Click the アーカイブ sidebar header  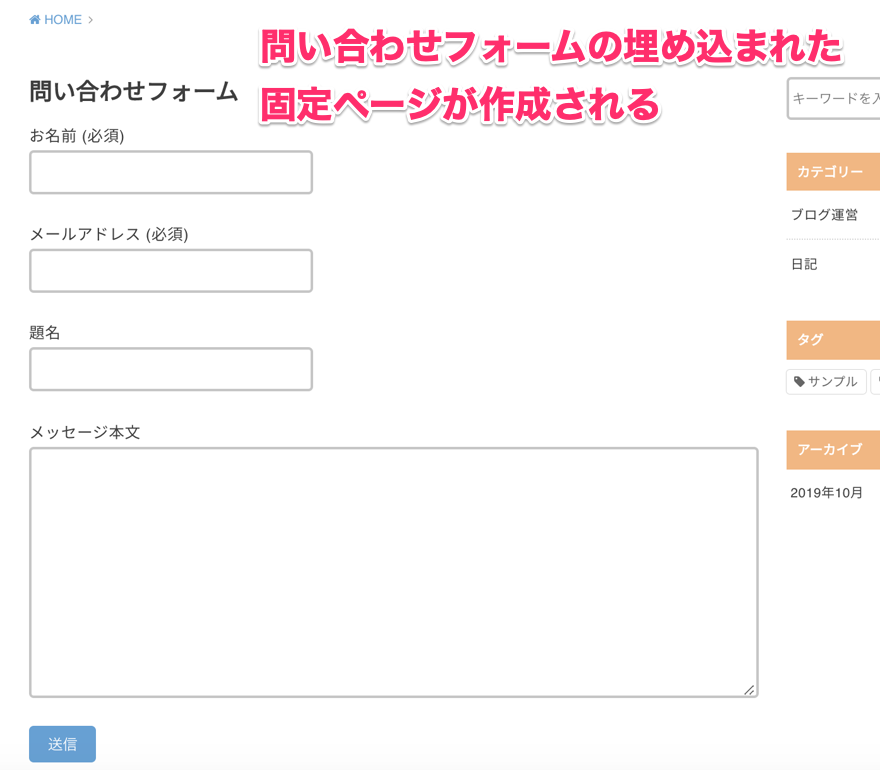[829, 450]
